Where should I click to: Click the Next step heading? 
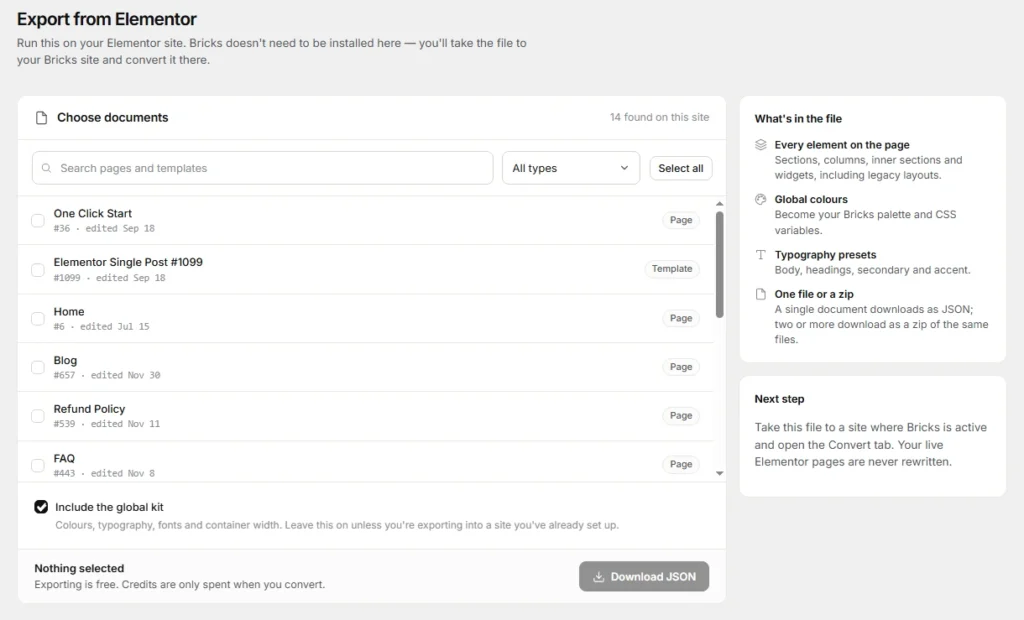[x=779, y=399]
